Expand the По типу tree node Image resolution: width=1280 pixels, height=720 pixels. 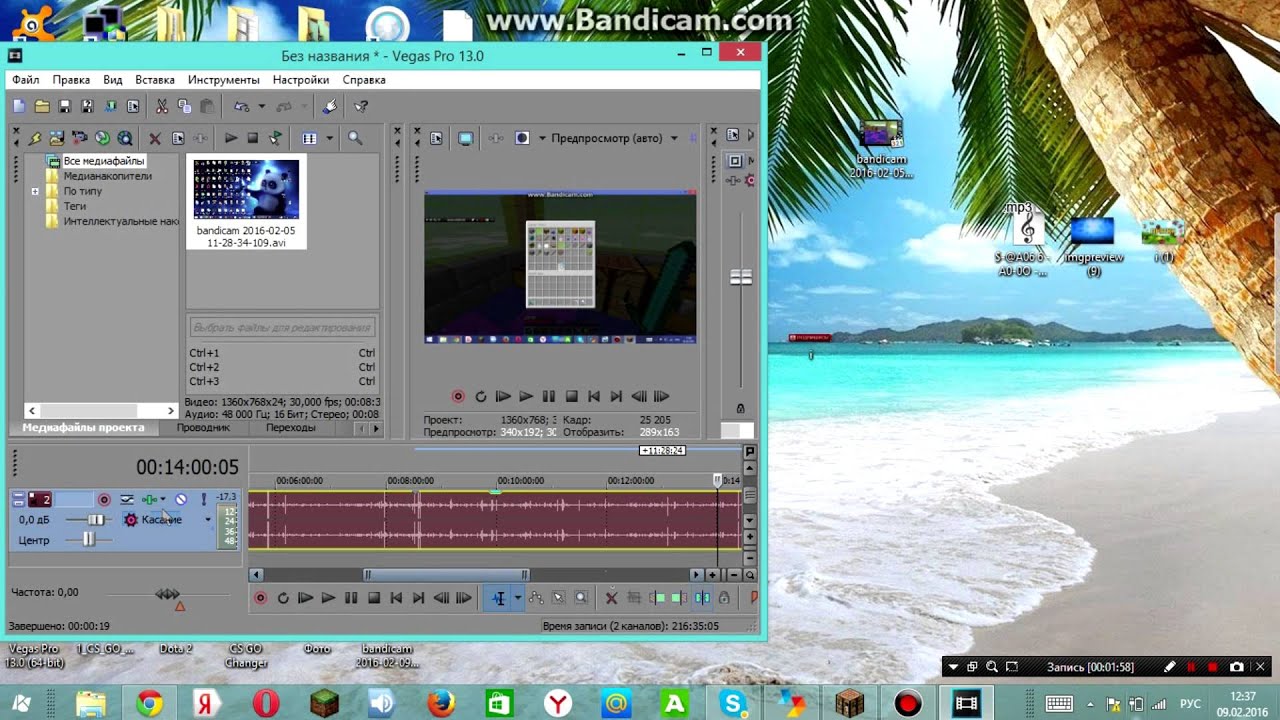(x=35, y=191)
